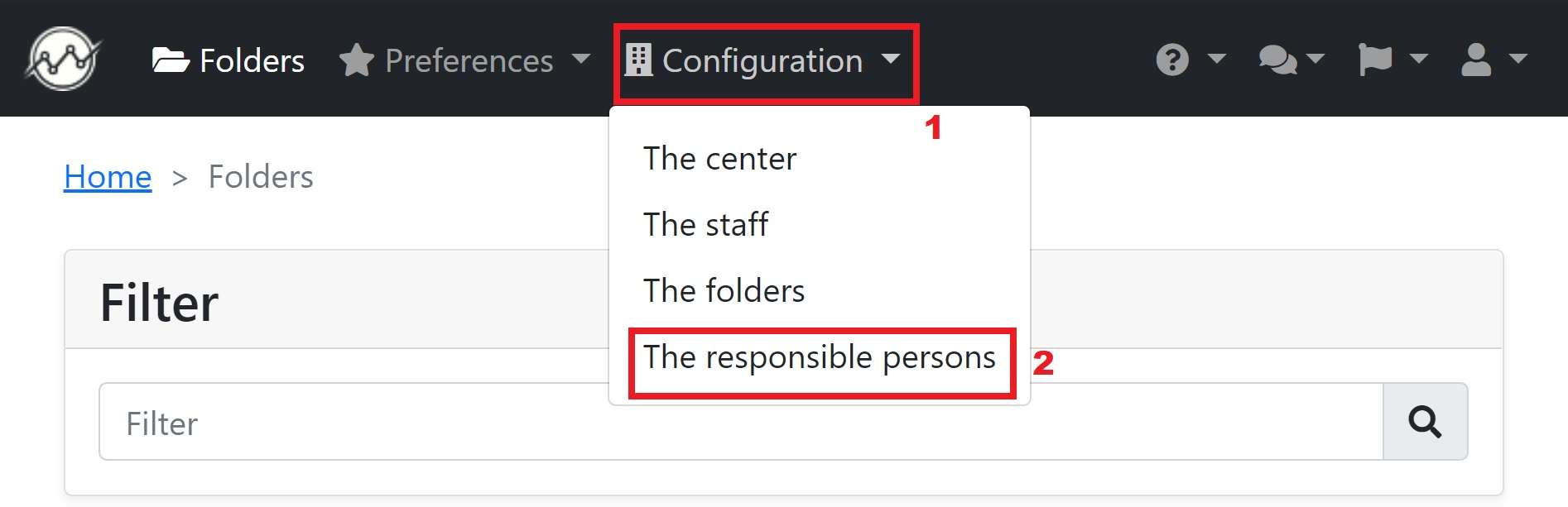Screen dimensions: 1568x507
Task: Choose The responsible persons entry
Action: coord(819,357)
